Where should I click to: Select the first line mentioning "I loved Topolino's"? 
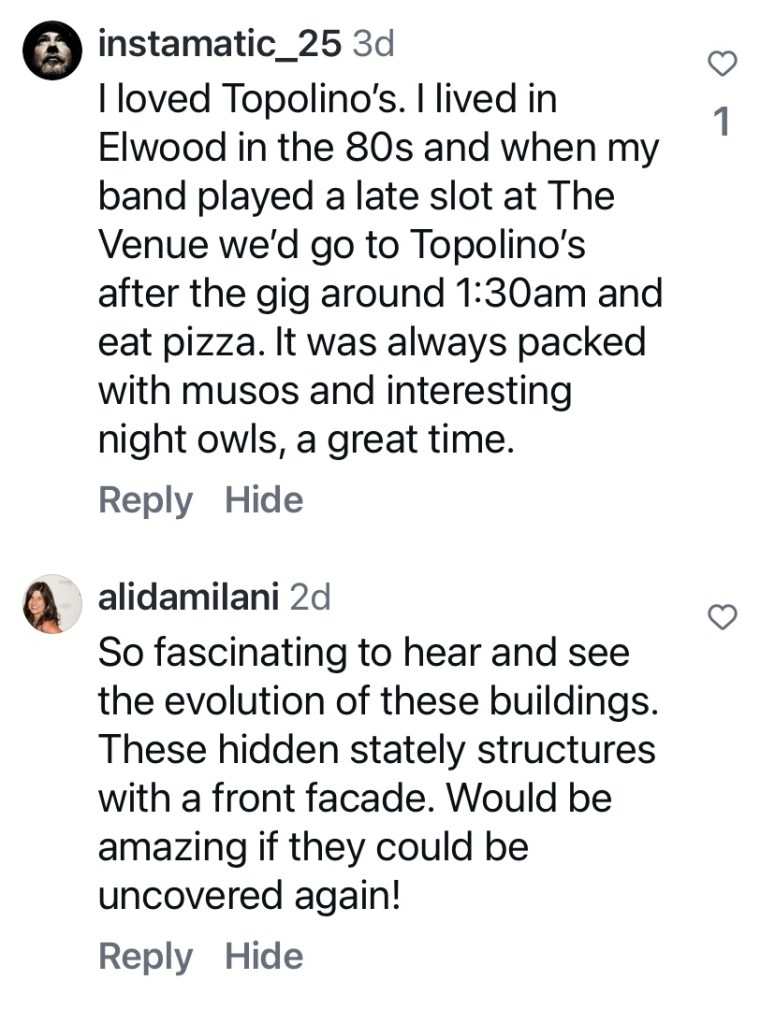tap(327, 99)
